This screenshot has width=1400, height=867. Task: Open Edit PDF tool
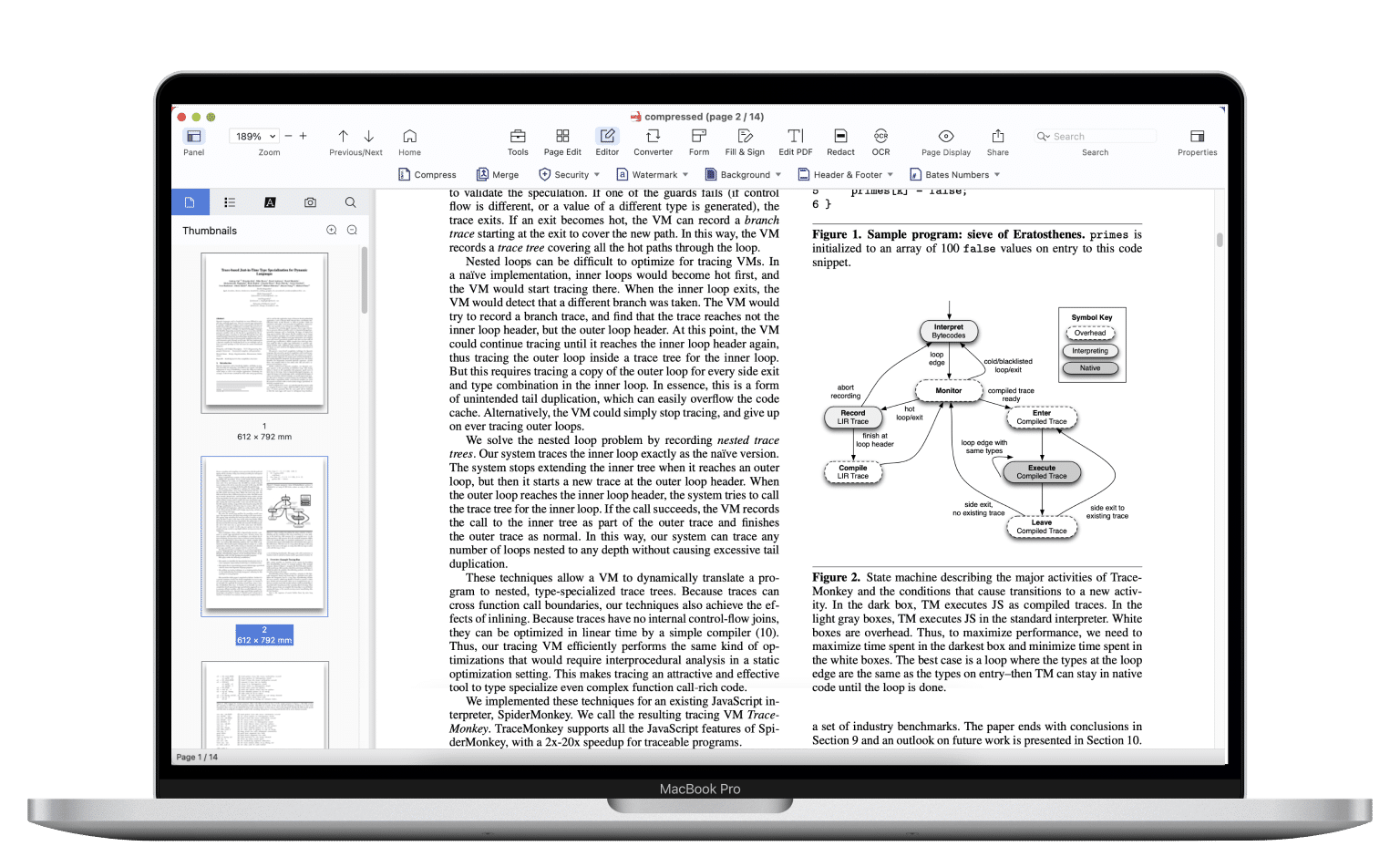(x=796, y=136)
